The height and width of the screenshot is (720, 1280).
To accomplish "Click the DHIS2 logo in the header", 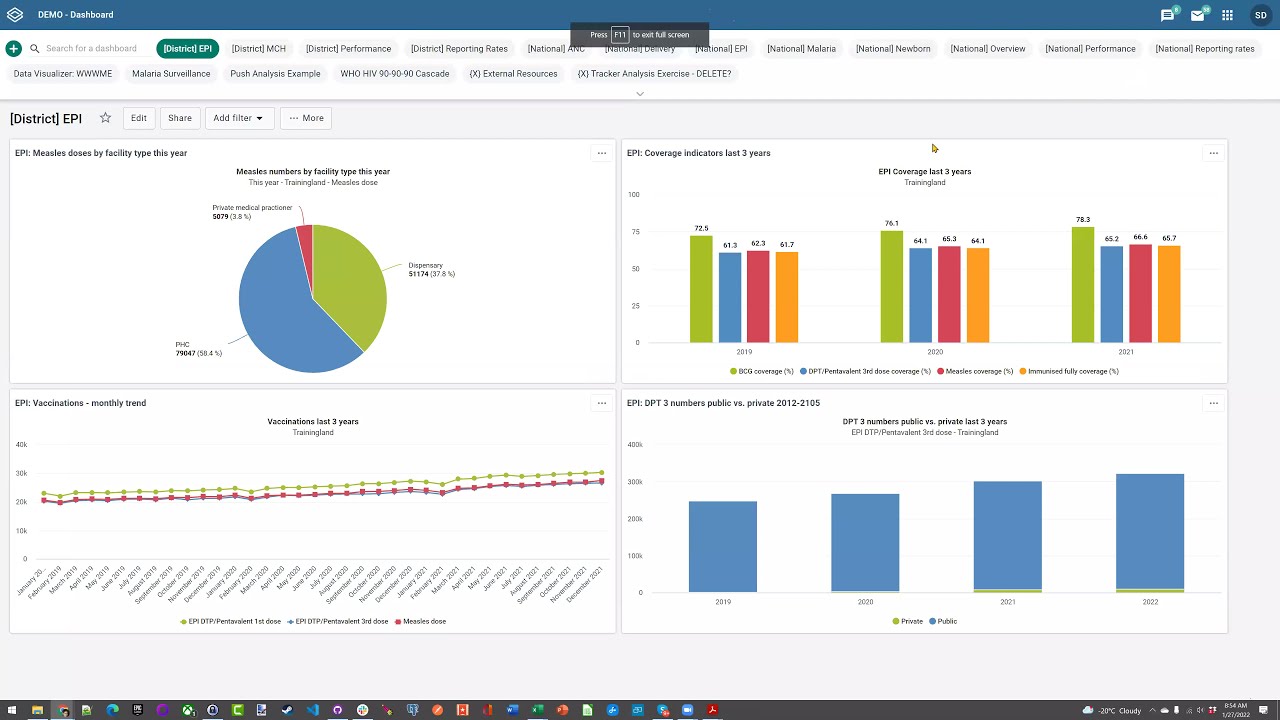I will (x=15, y=14).
